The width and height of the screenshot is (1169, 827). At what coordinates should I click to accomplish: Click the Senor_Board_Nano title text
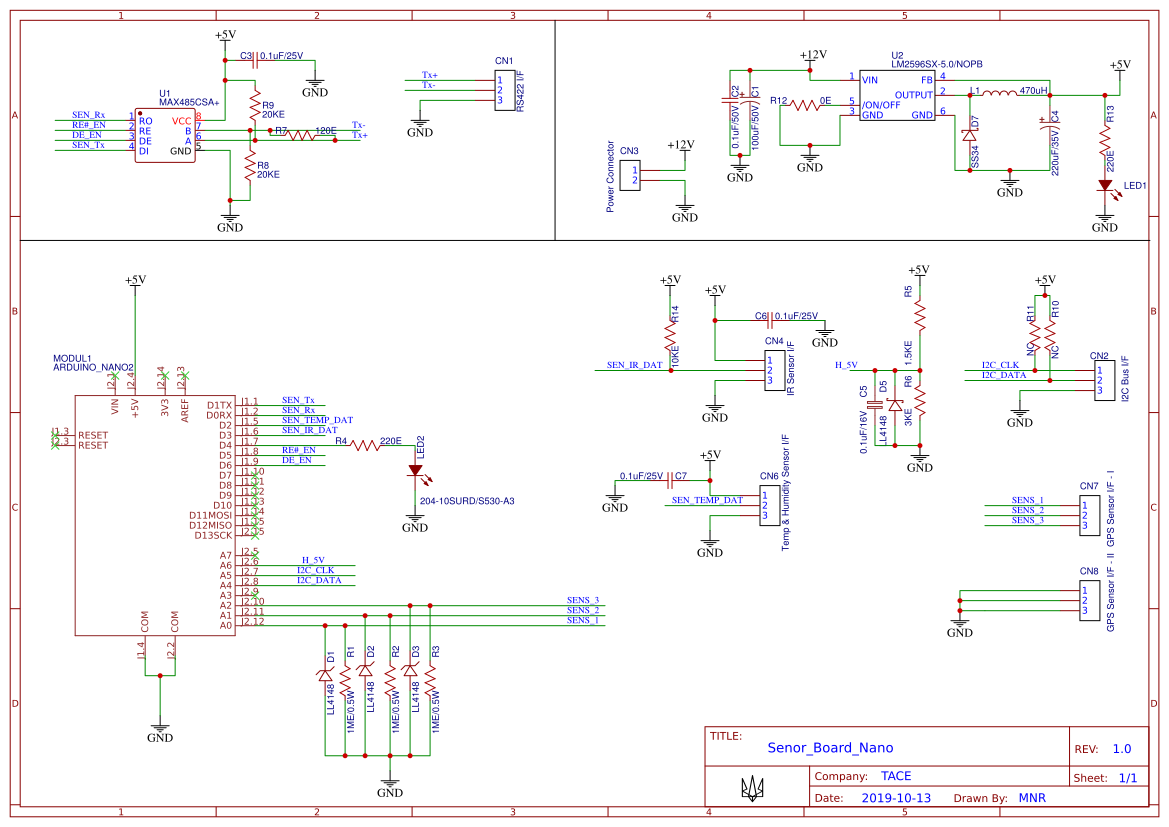tap(832, 748)
